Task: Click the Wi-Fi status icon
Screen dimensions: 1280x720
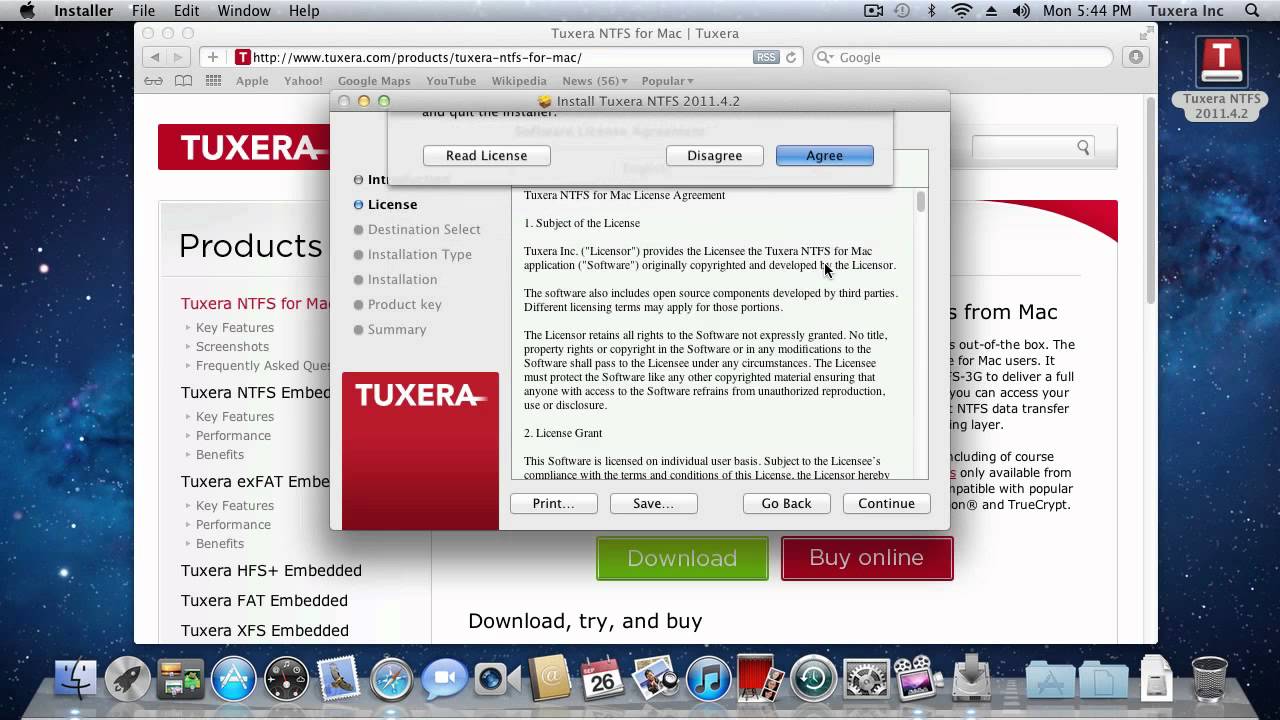Action: pyautogui.click(x=962, y=11)
